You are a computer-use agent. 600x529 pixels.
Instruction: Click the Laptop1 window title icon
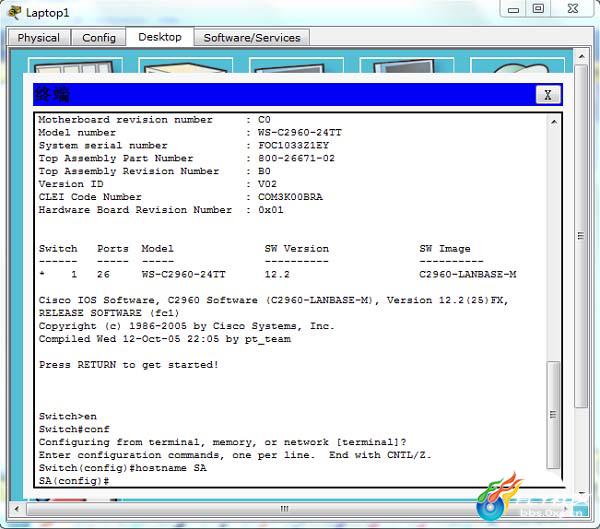15,12
